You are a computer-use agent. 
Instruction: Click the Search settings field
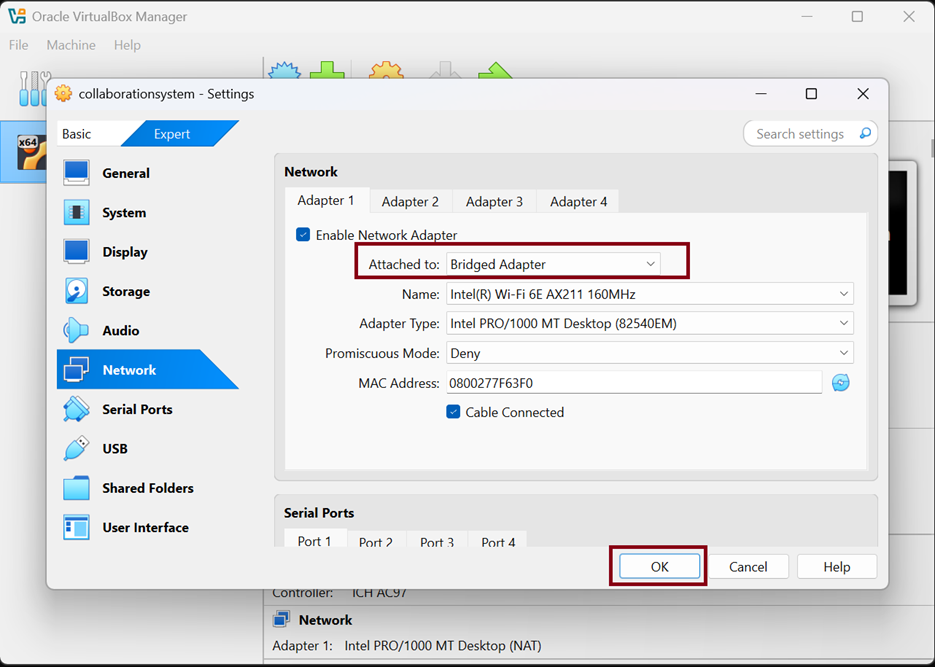810,134
